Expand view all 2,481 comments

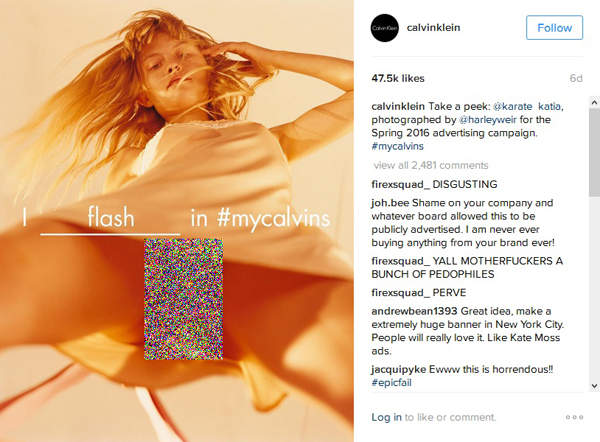(x=431, y=165)
